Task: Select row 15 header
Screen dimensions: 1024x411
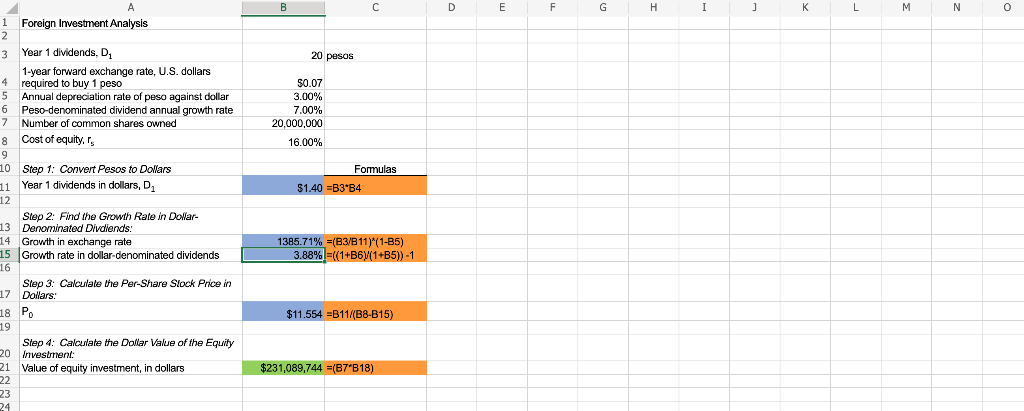Action: pos(10,255)
